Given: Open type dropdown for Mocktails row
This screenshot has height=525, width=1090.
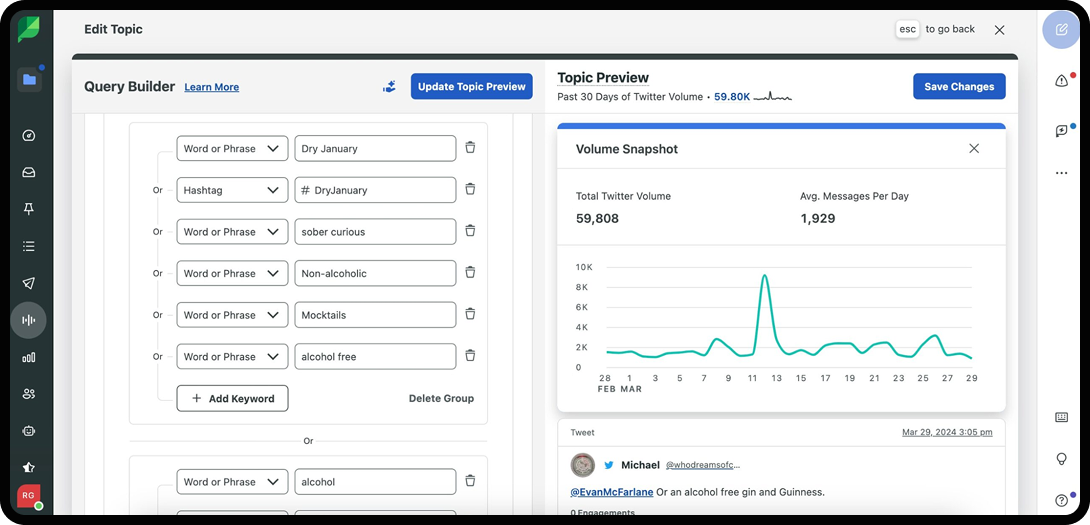Looking at the screenshot, I should 232,315.
